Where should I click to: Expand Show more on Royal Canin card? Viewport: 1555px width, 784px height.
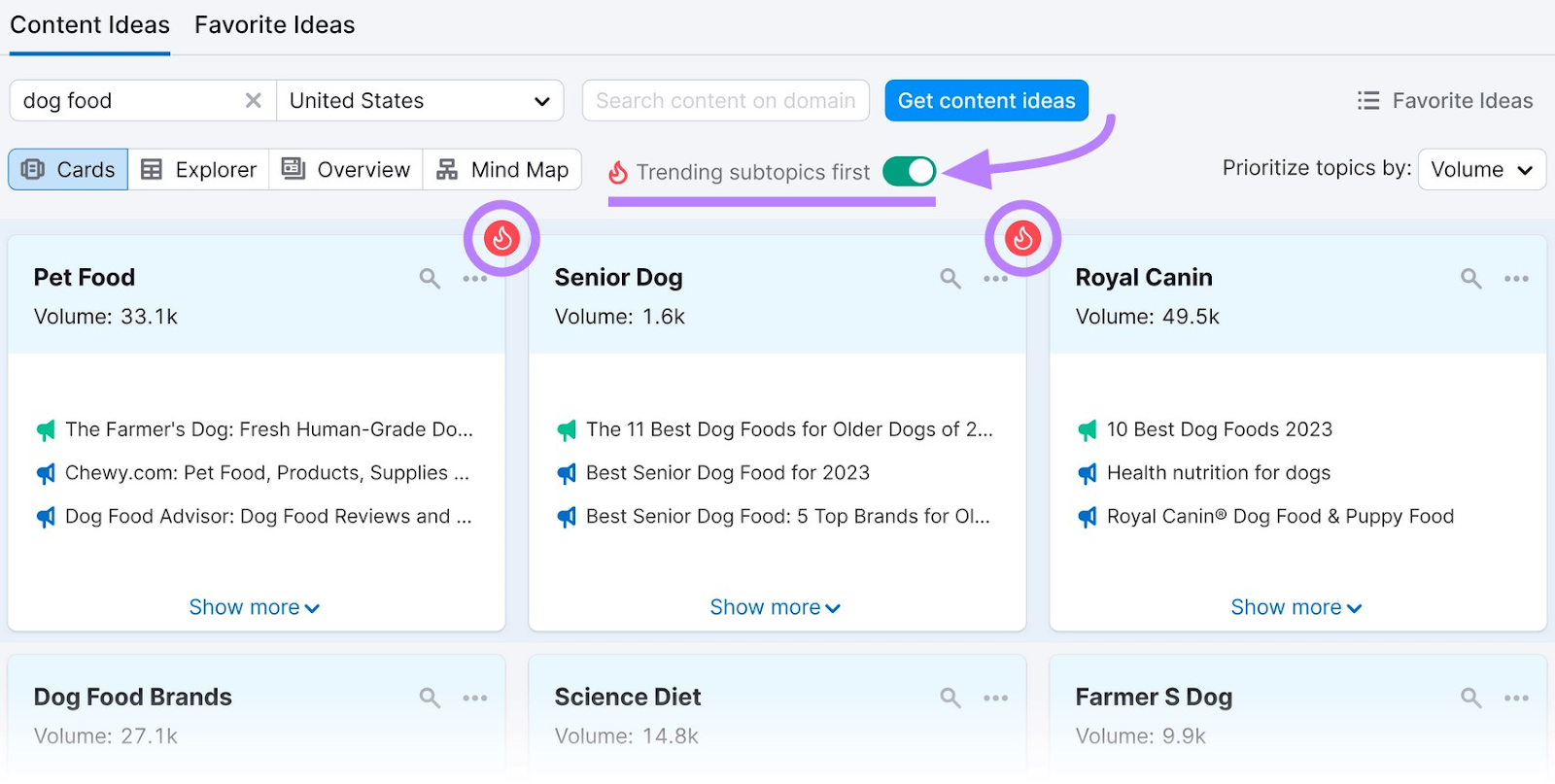tap(1296, 607)
